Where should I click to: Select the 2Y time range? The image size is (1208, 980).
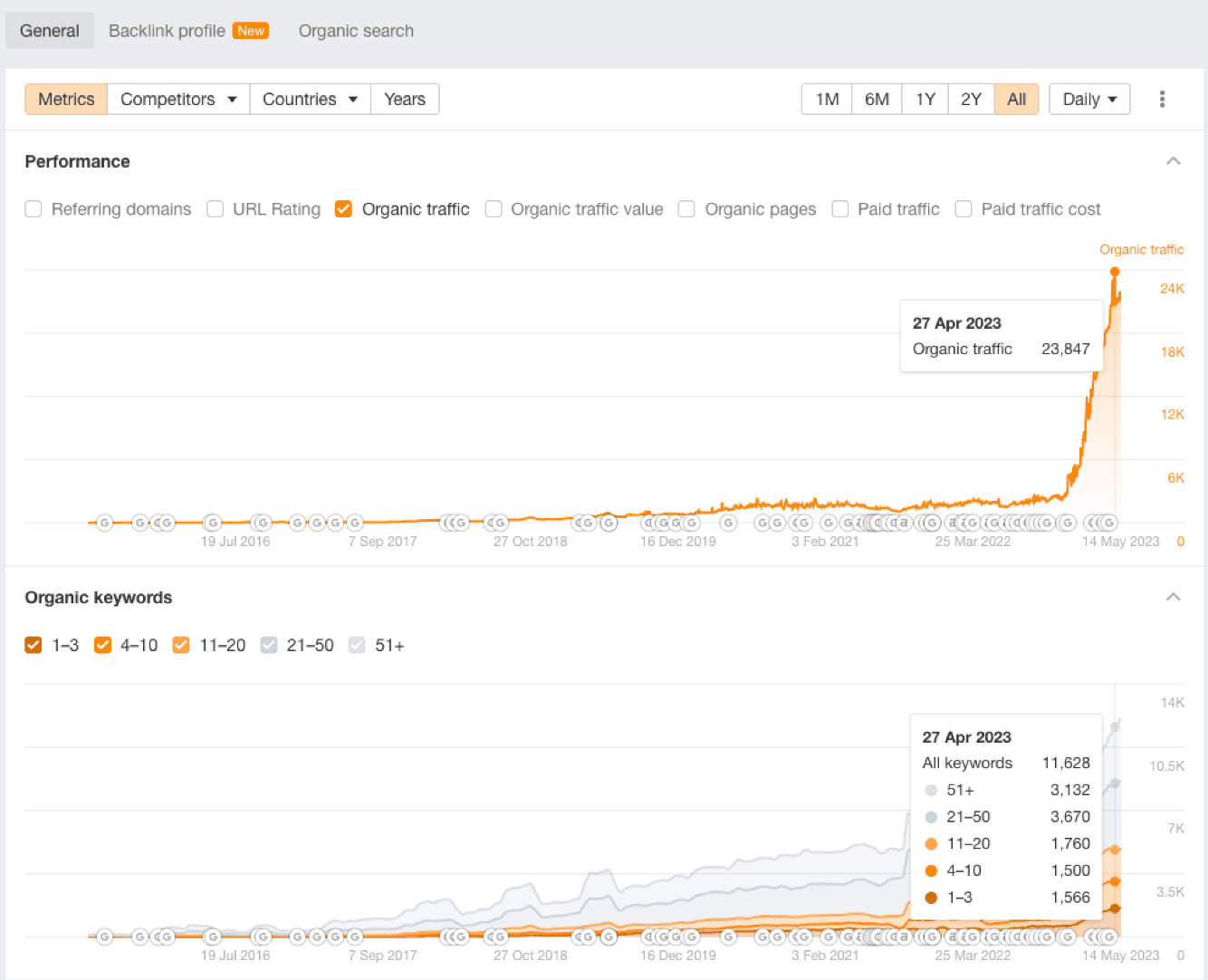(971, 99)
